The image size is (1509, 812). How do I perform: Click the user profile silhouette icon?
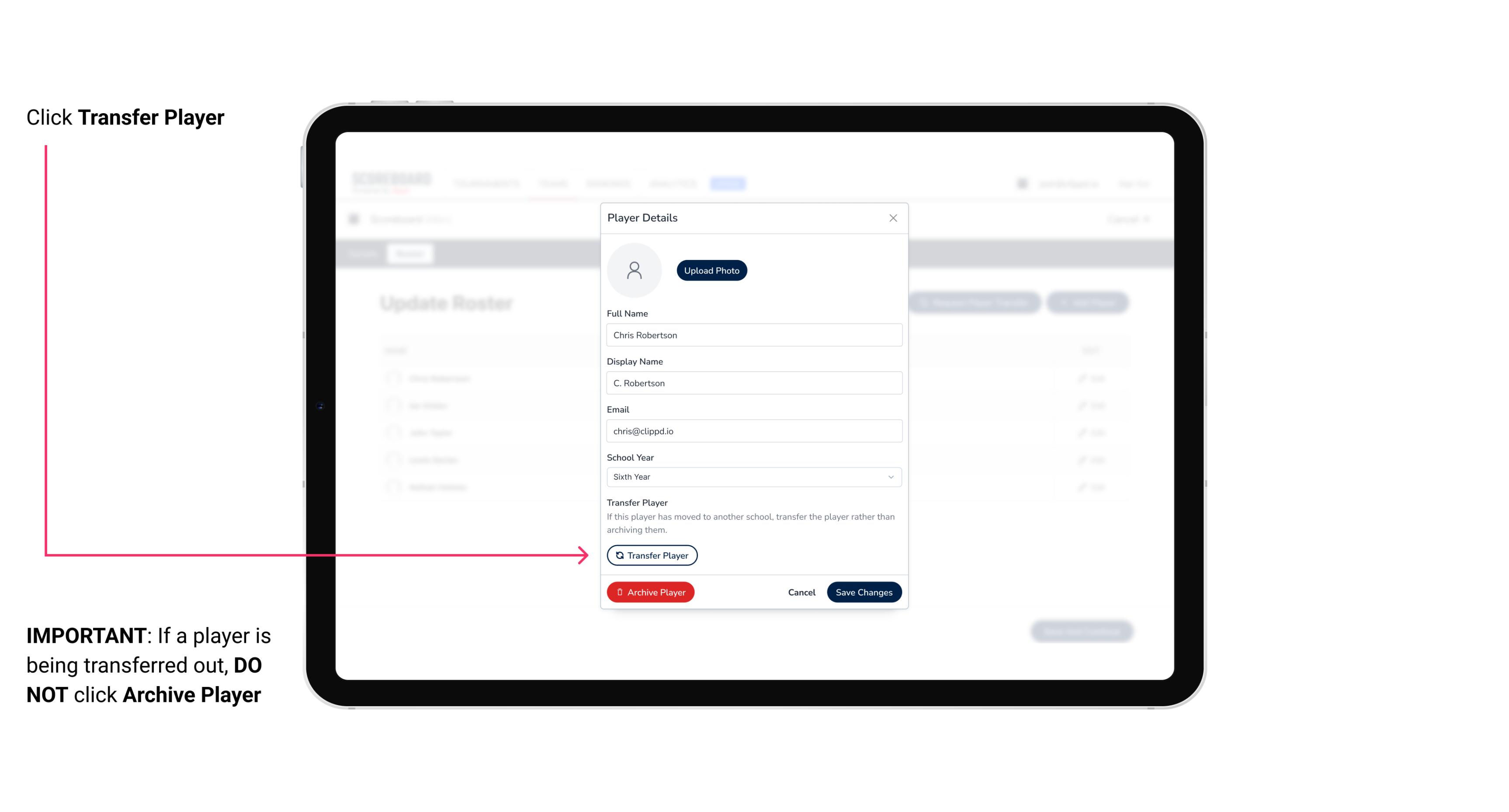[634, 269]
